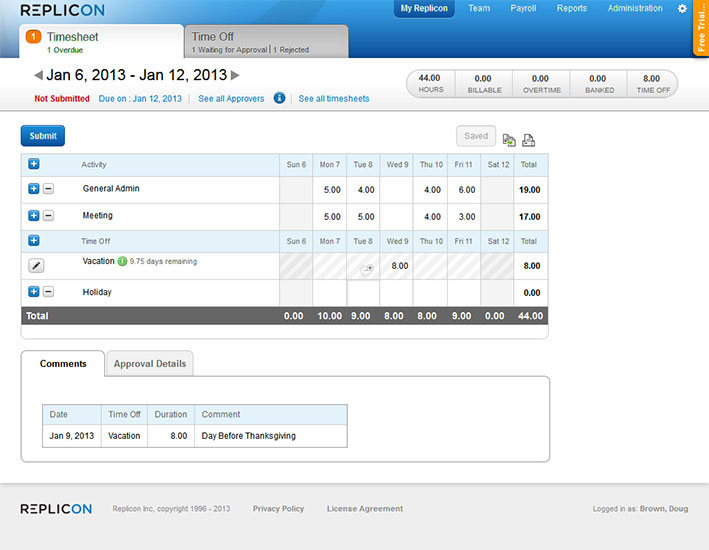The image size is (709, 550).
Task: Click the copy timesheet icon next to Saved
Action: [509, 140]
